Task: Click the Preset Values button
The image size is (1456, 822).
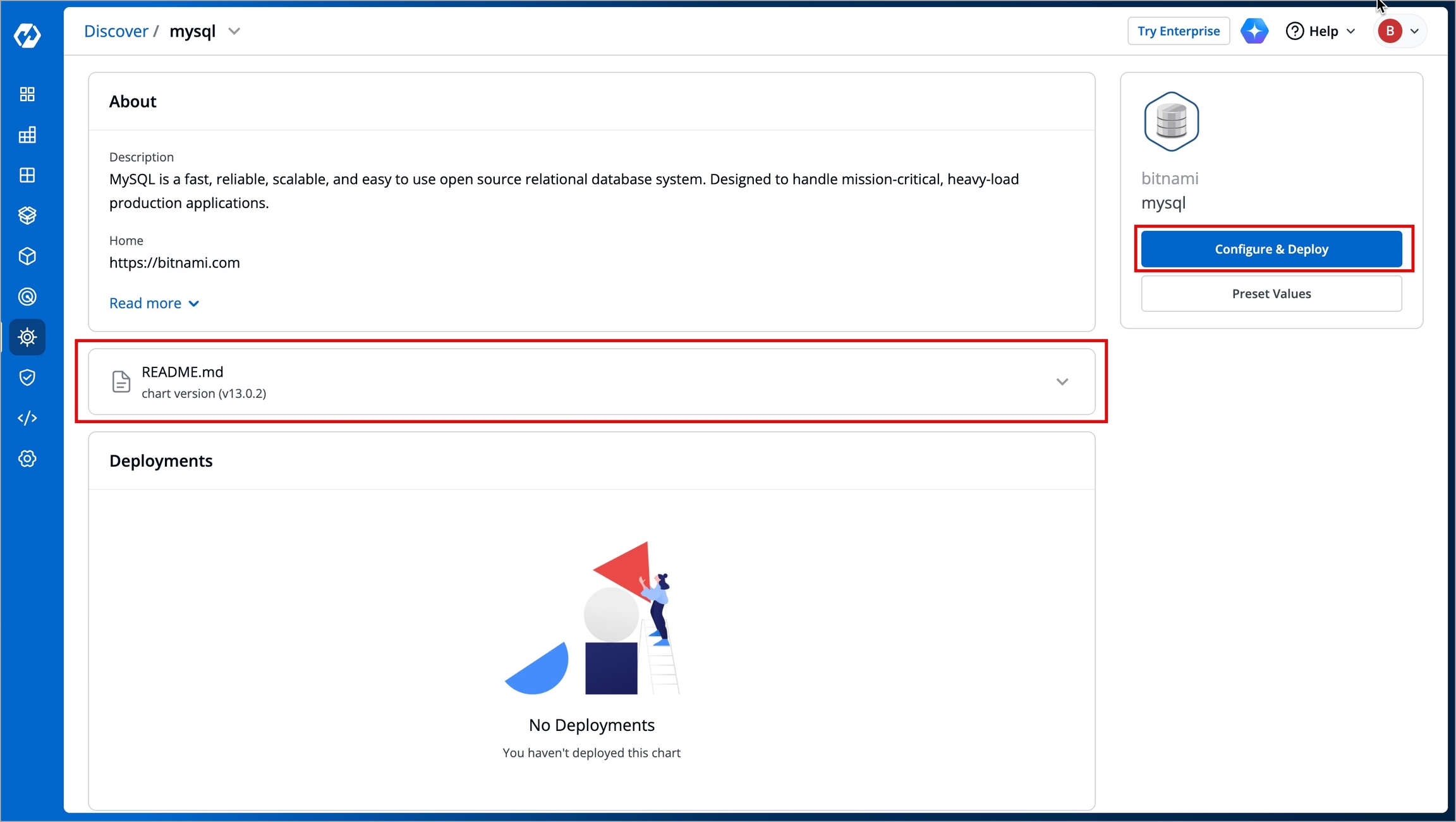Action: 1271,294
